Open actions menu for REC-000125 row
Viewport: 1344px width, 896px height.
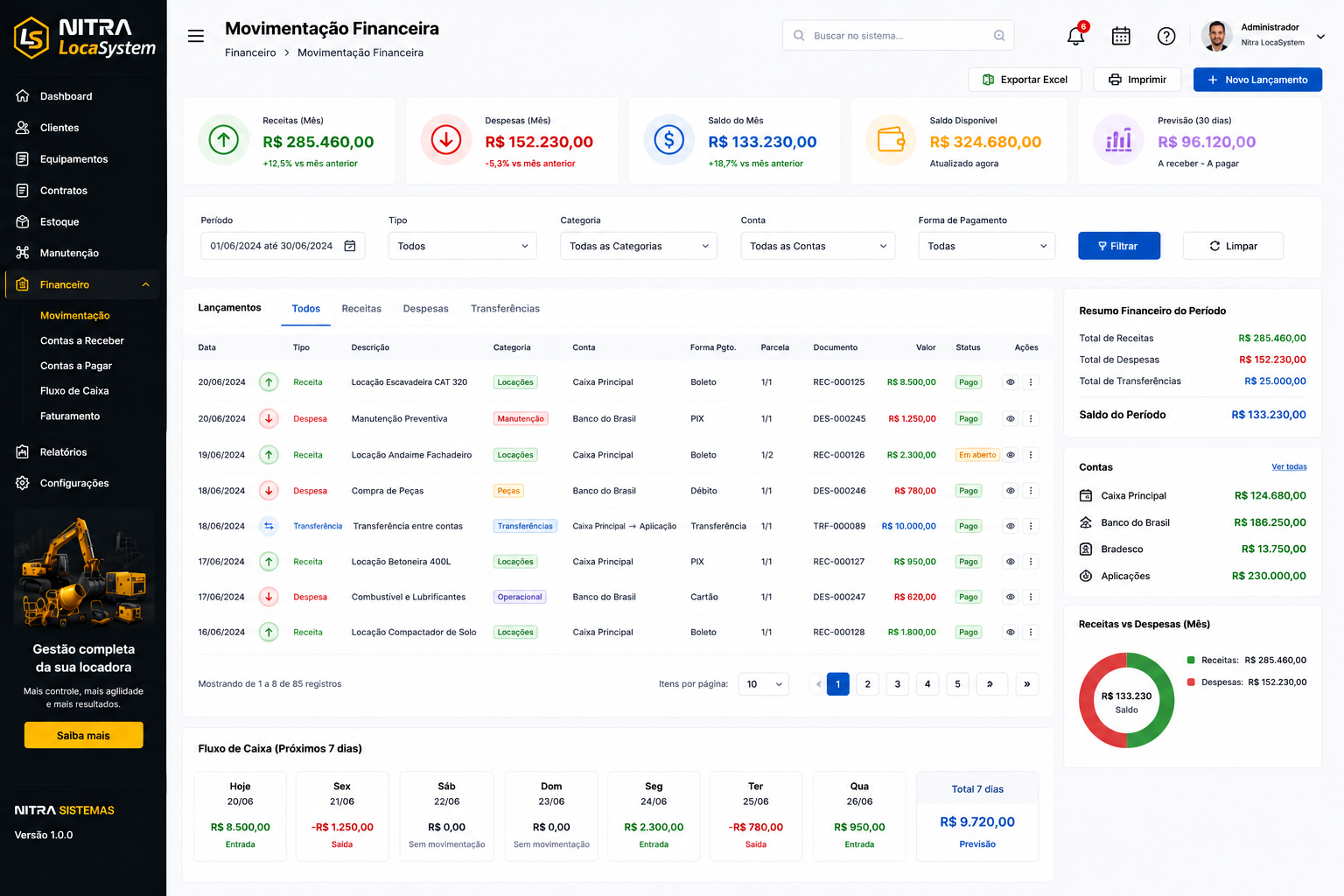click(1031, 382)
